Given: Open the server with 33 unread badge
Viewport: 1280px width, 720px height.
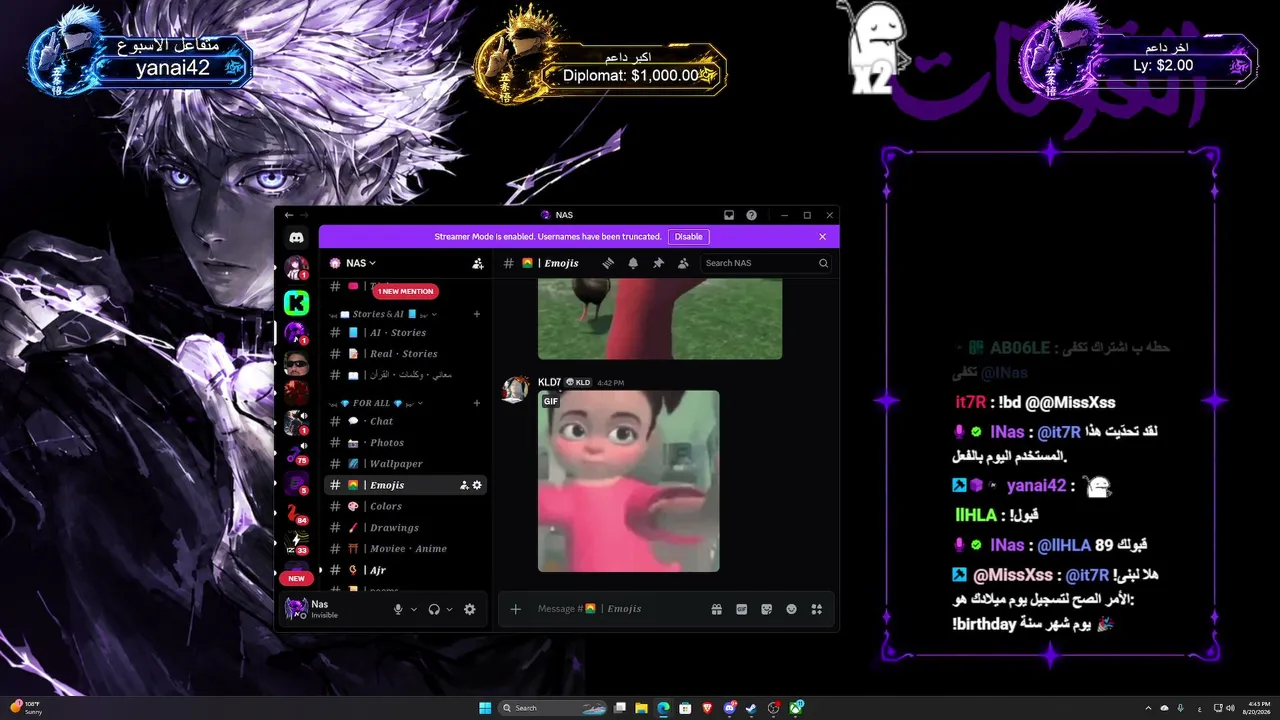Looking at the screenshot, I should pos(296,543).
